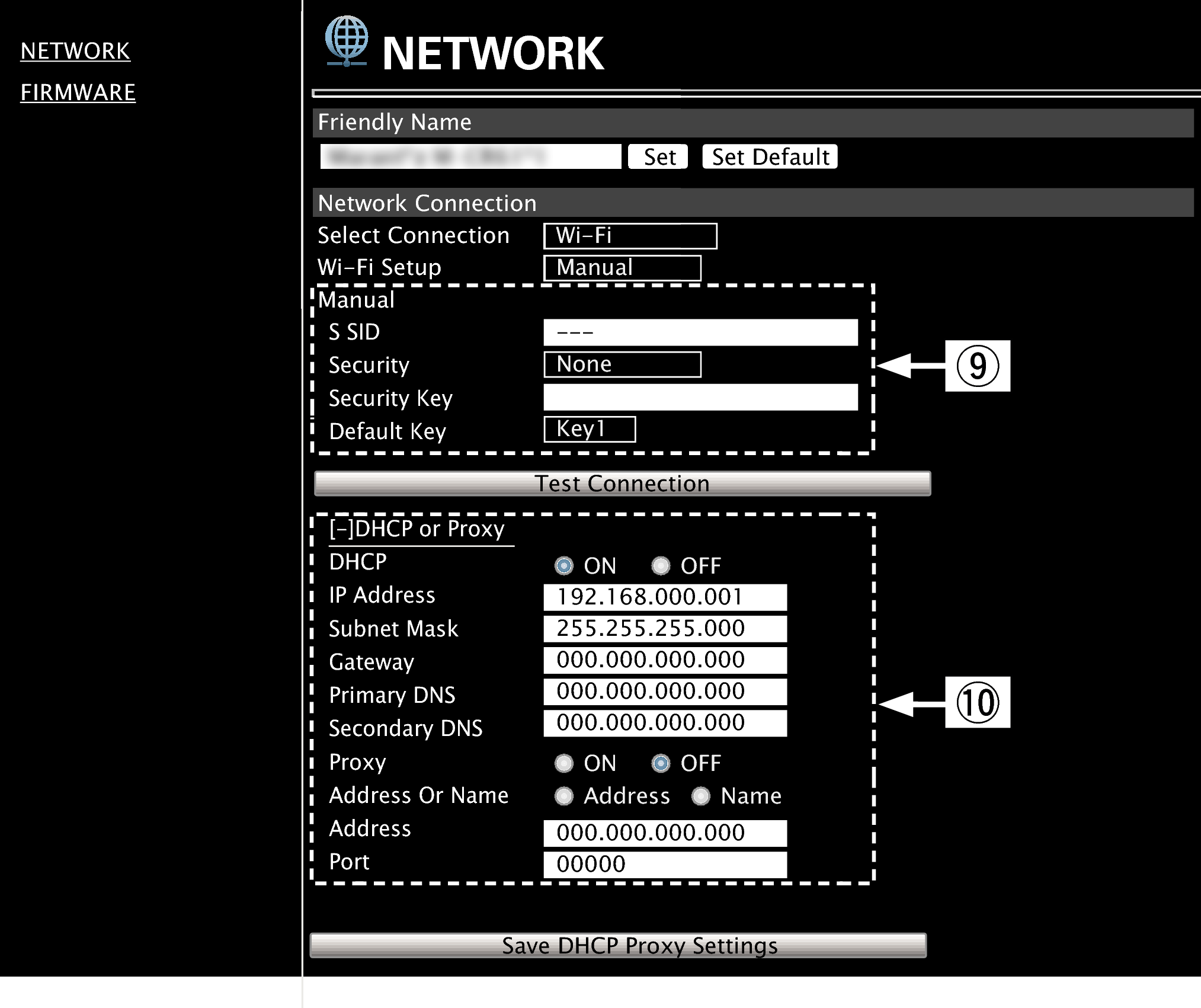Open the Select Connection dropdown

(x=630, y=236)
